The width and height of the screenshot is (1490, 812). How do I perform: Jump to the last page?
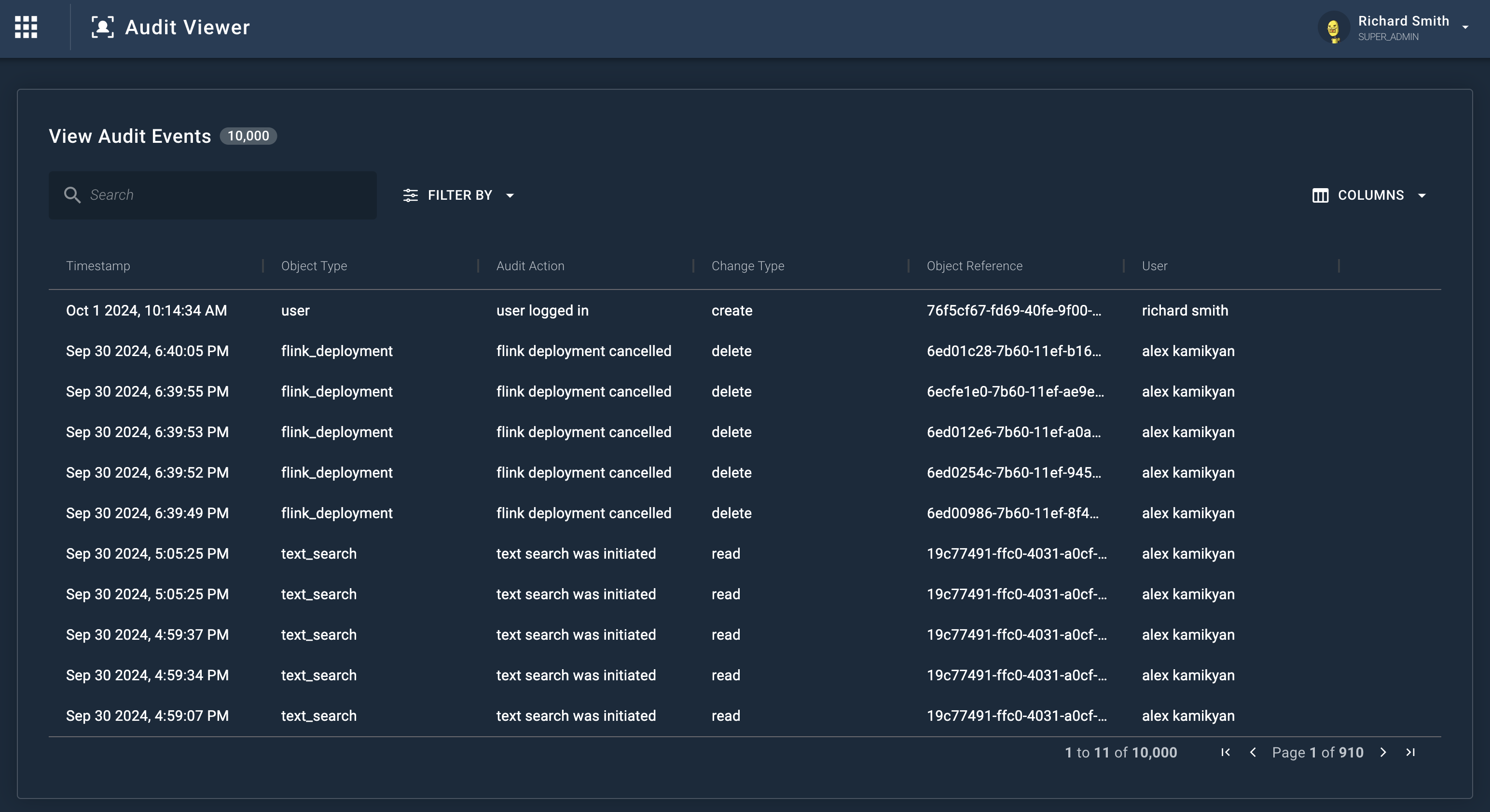pos(1410,753)
